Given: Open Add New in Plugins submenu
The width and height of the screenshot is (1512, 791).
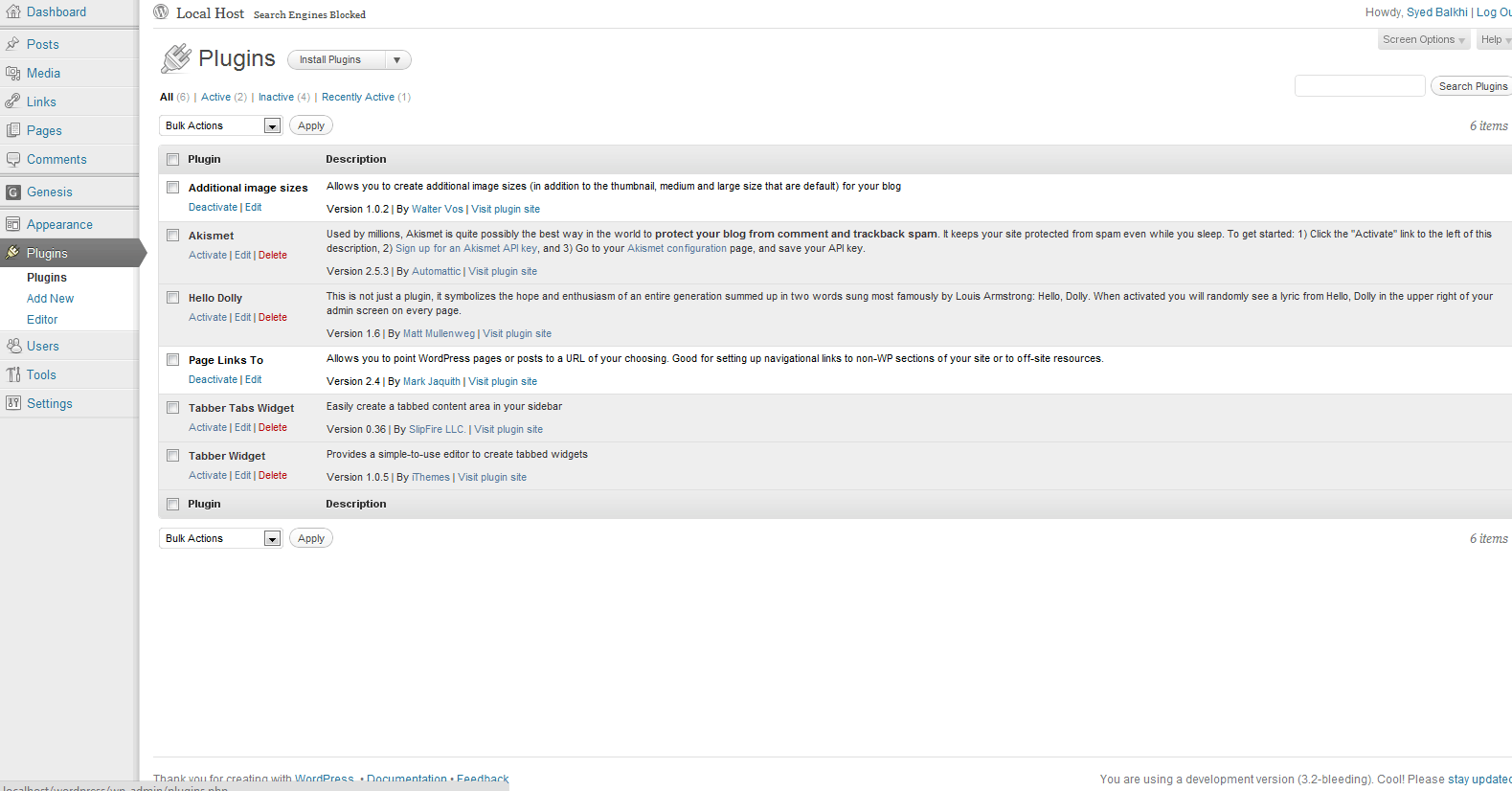Looking at the screenshot, I should pyautogui.click(x=50, y=299).
